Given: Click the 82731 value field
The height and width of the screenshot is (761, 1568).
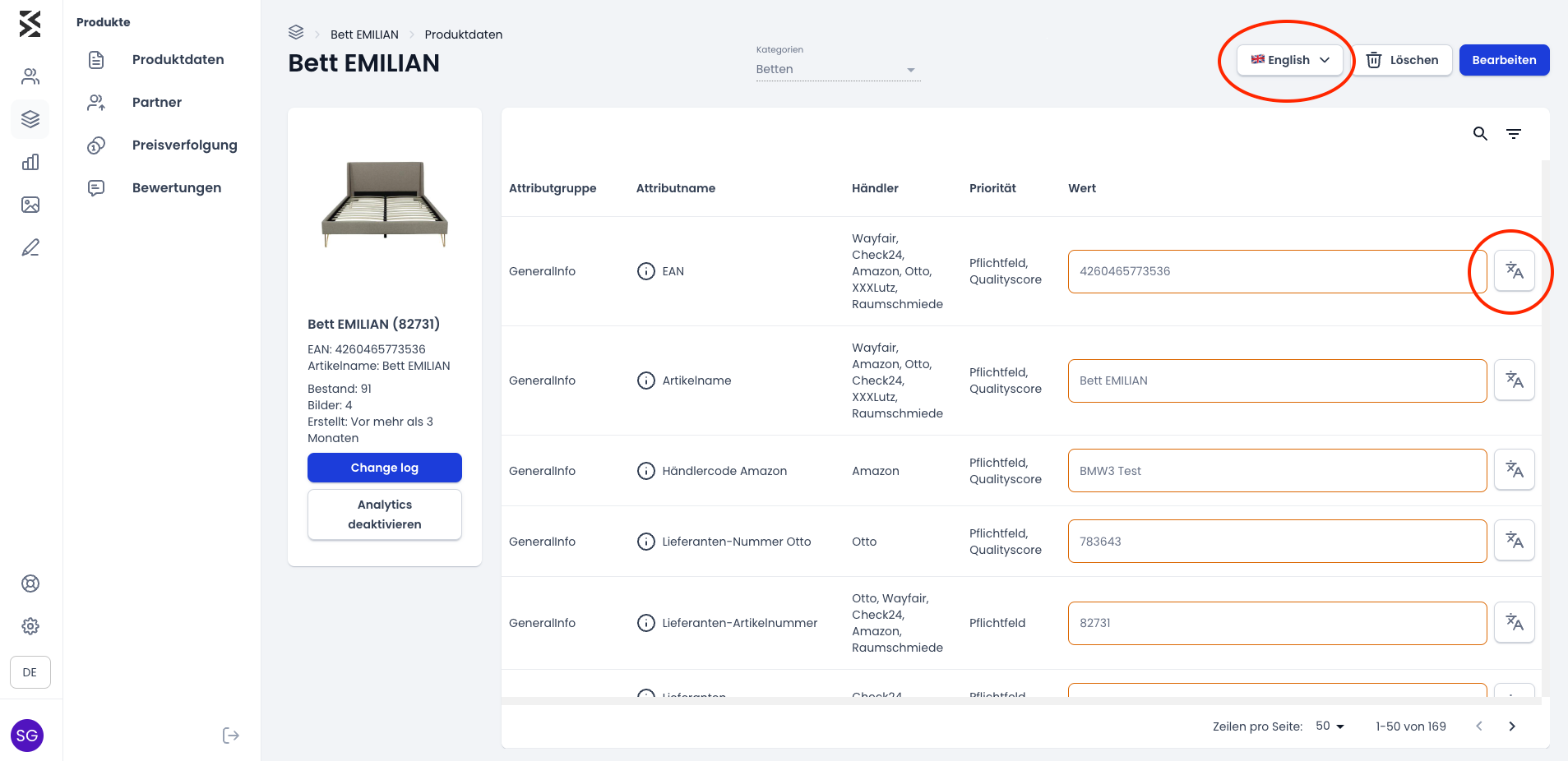Looking at the screenshot, I should pyautogui.click(x=1277, y=623).
